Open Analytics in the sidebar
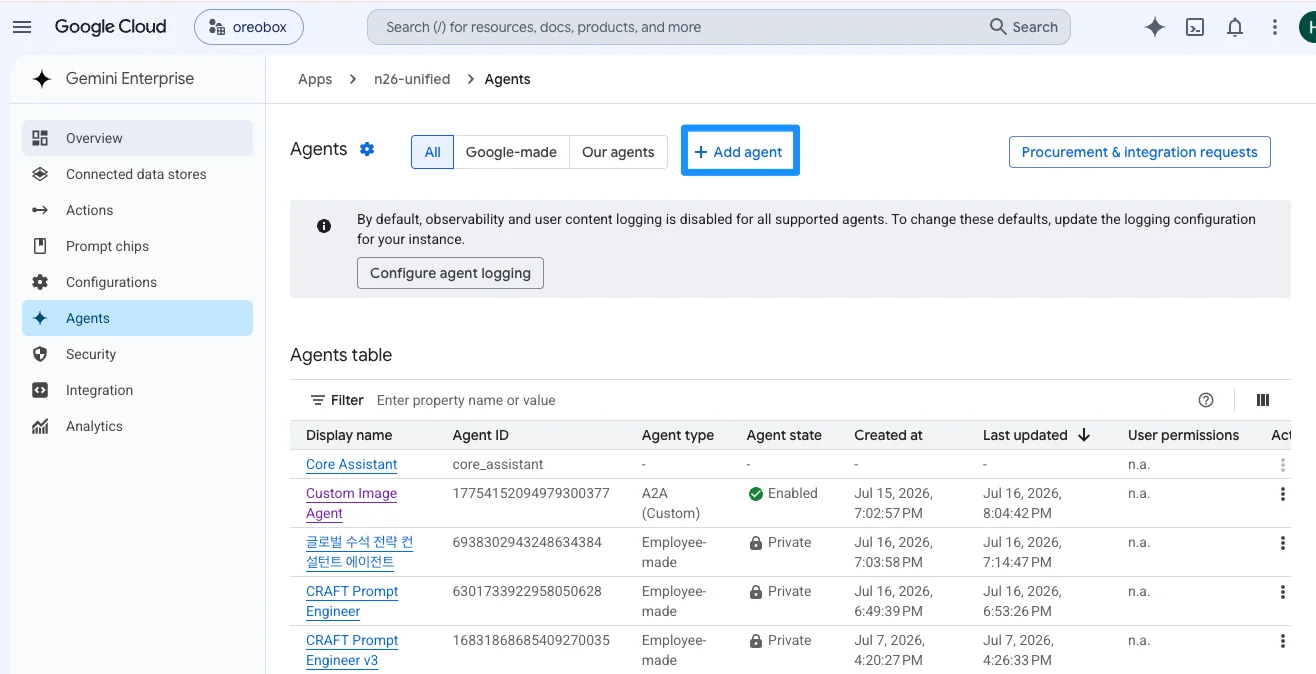Screen dimensions: 1316x674 click(x=137, y=426)
